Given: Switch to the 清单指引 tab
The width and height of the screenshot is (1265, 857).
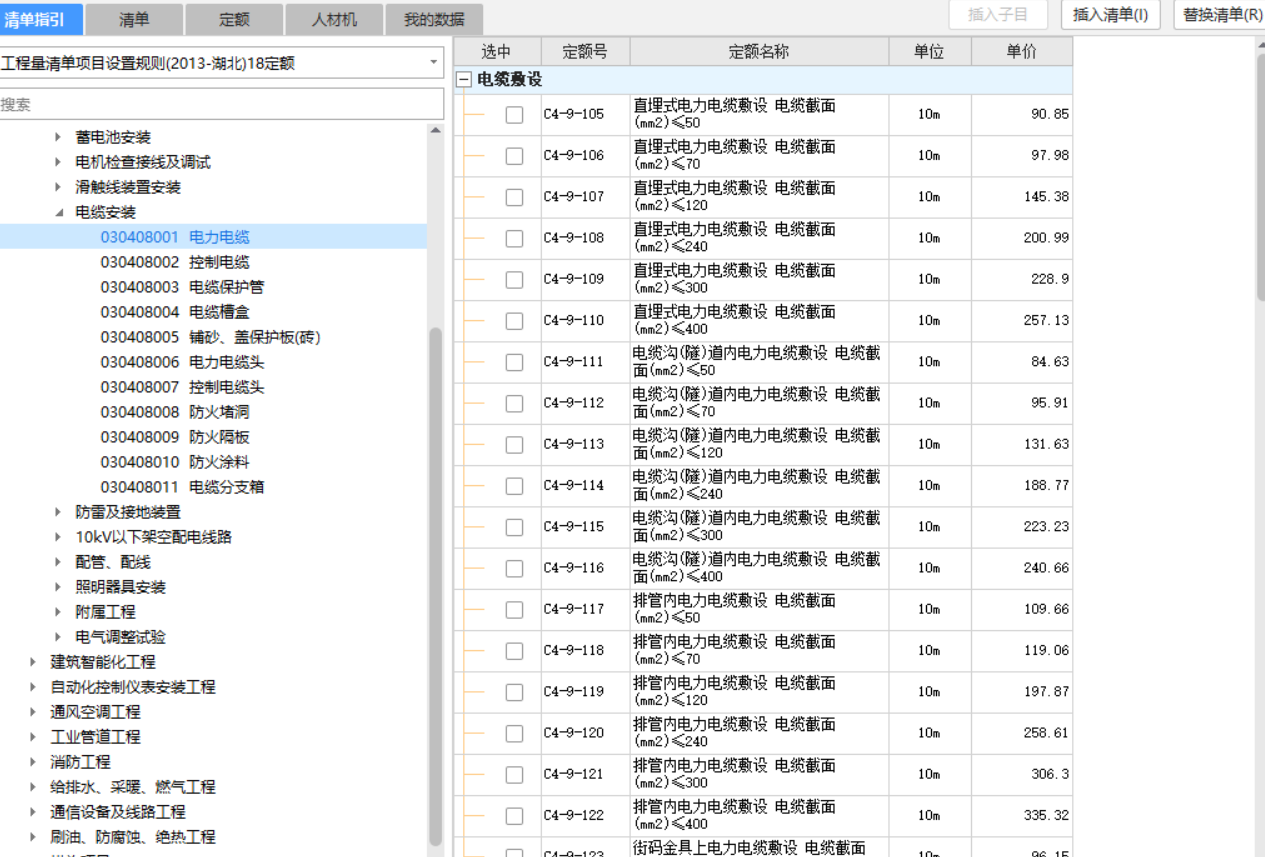Looking at the screenshot, I should coord(40,19).
